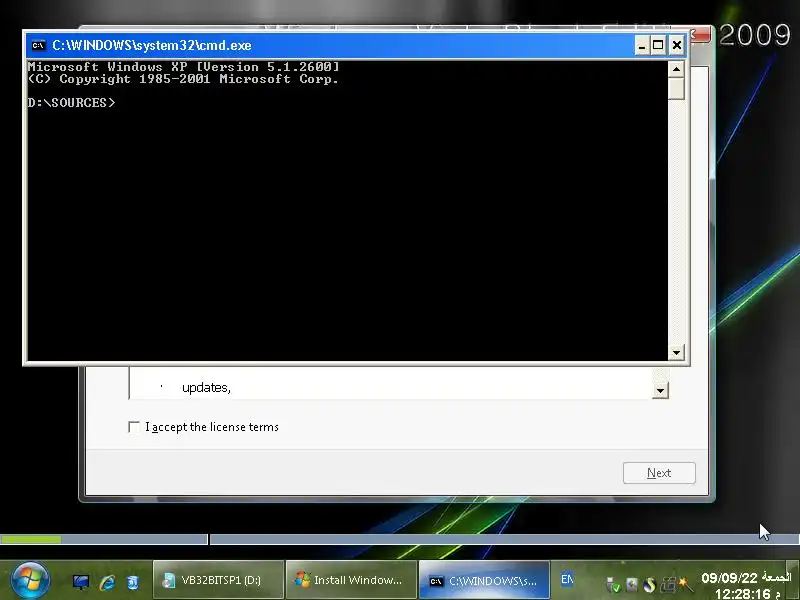
Task: Click the date 09/09/22 in taskbar
Action: pyautogui.click(x=729, y=578)
